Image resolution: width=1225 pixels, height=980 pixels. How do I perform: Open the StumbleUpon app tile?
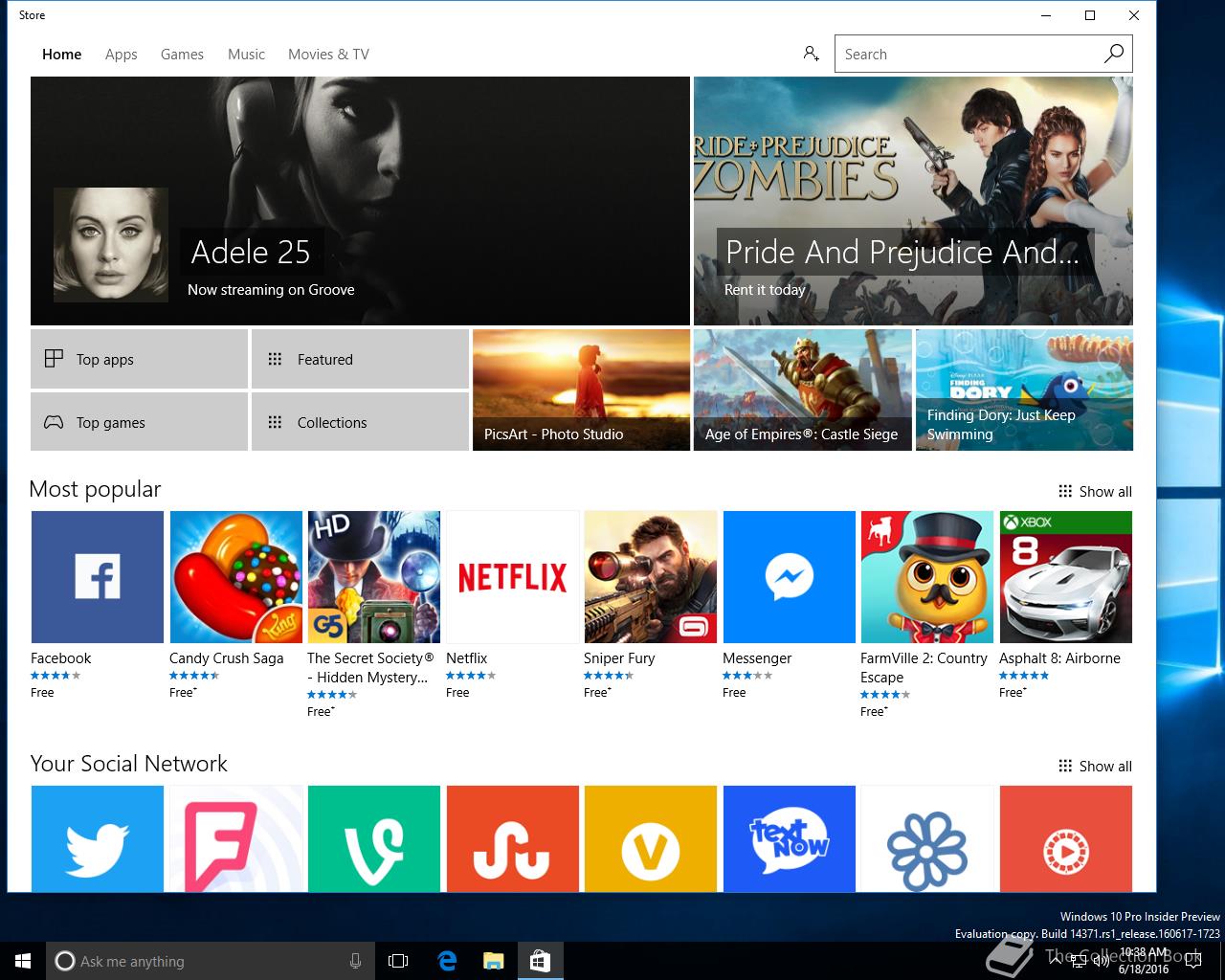tap(513, 839)
